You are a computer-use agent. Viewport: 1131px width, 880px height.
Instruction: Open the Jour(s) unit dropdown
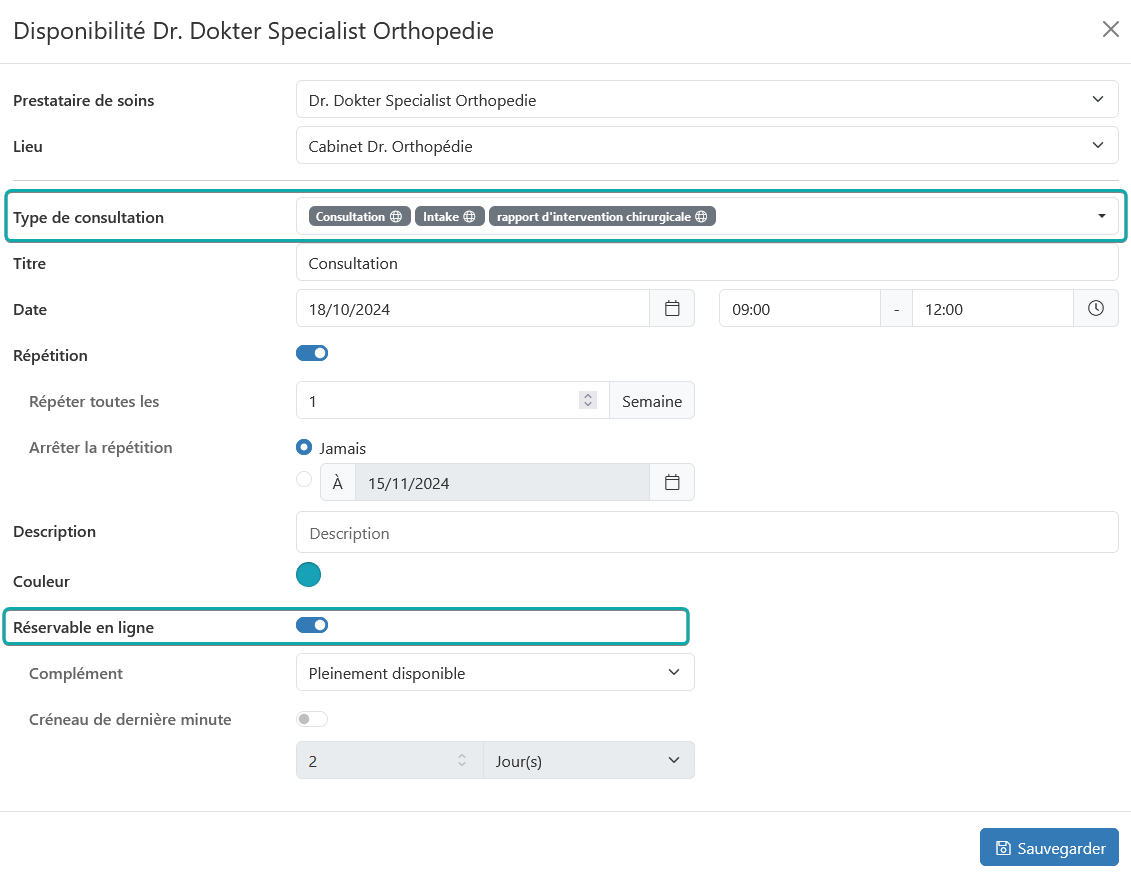[589, 760]
